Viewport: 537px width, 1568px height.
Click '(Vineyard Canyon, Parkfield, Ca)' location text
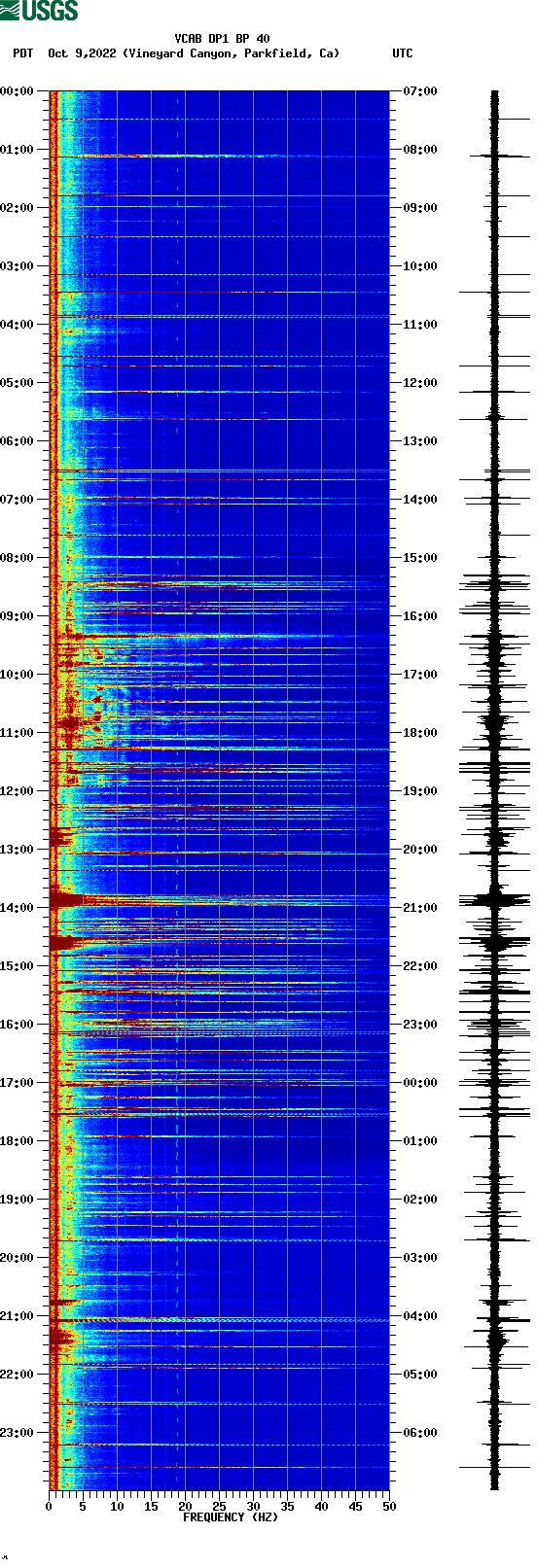(232, 53)
